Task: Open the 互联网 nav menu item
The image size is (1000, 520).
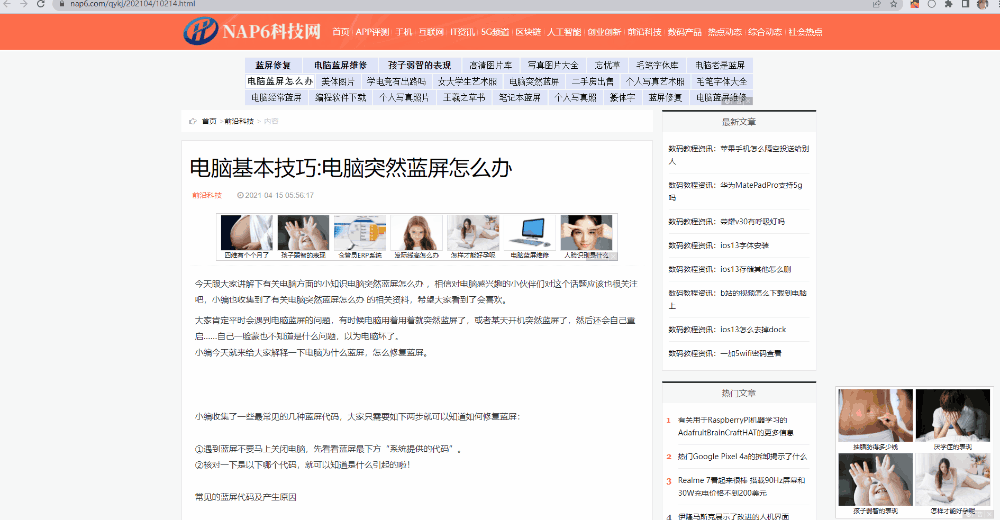Action: (x=431, y=32)
